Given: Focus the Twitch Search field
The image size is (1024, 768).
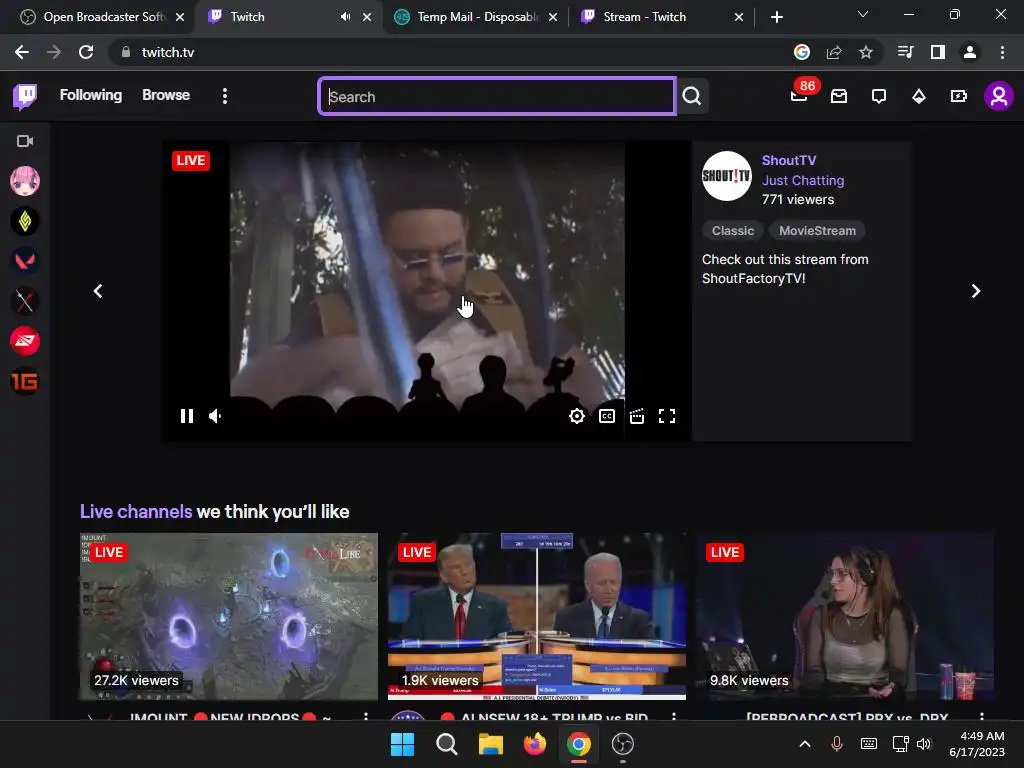Looking at the screenshot, I should click(x=497, y=97).
